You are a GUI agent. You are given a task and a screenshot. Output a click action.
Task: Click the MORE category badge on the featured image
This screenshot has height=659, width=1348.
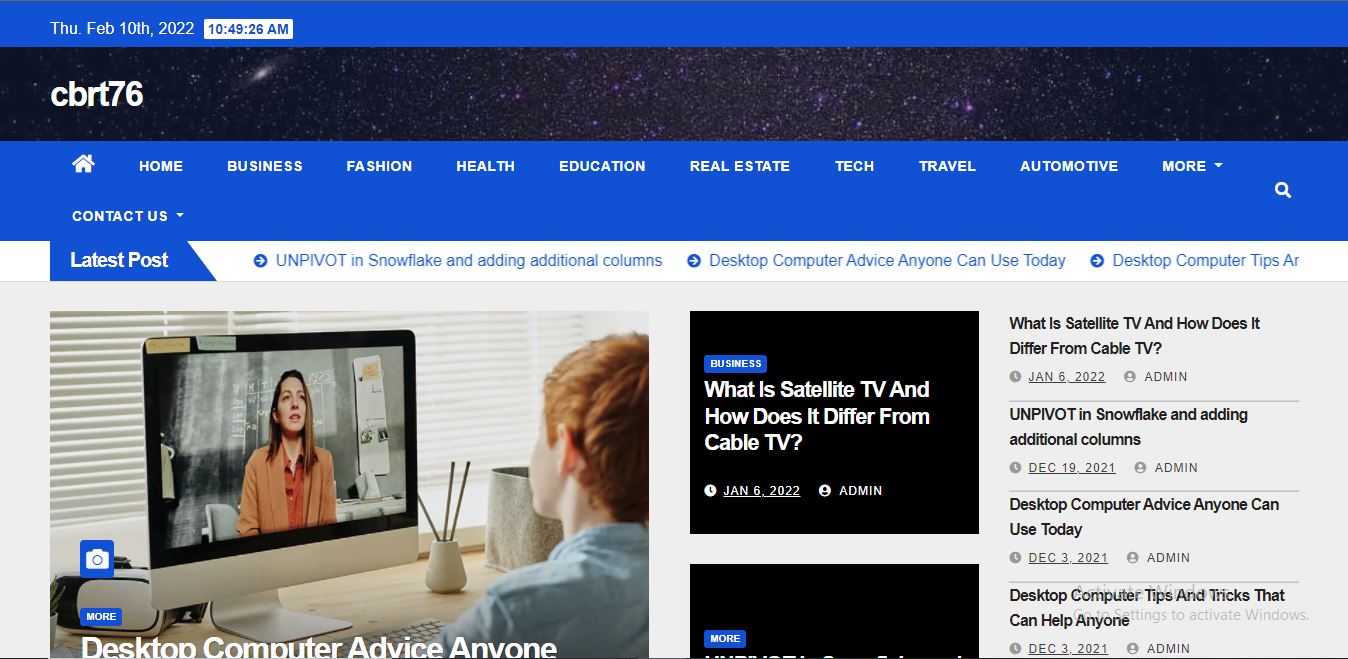[101, 617]
